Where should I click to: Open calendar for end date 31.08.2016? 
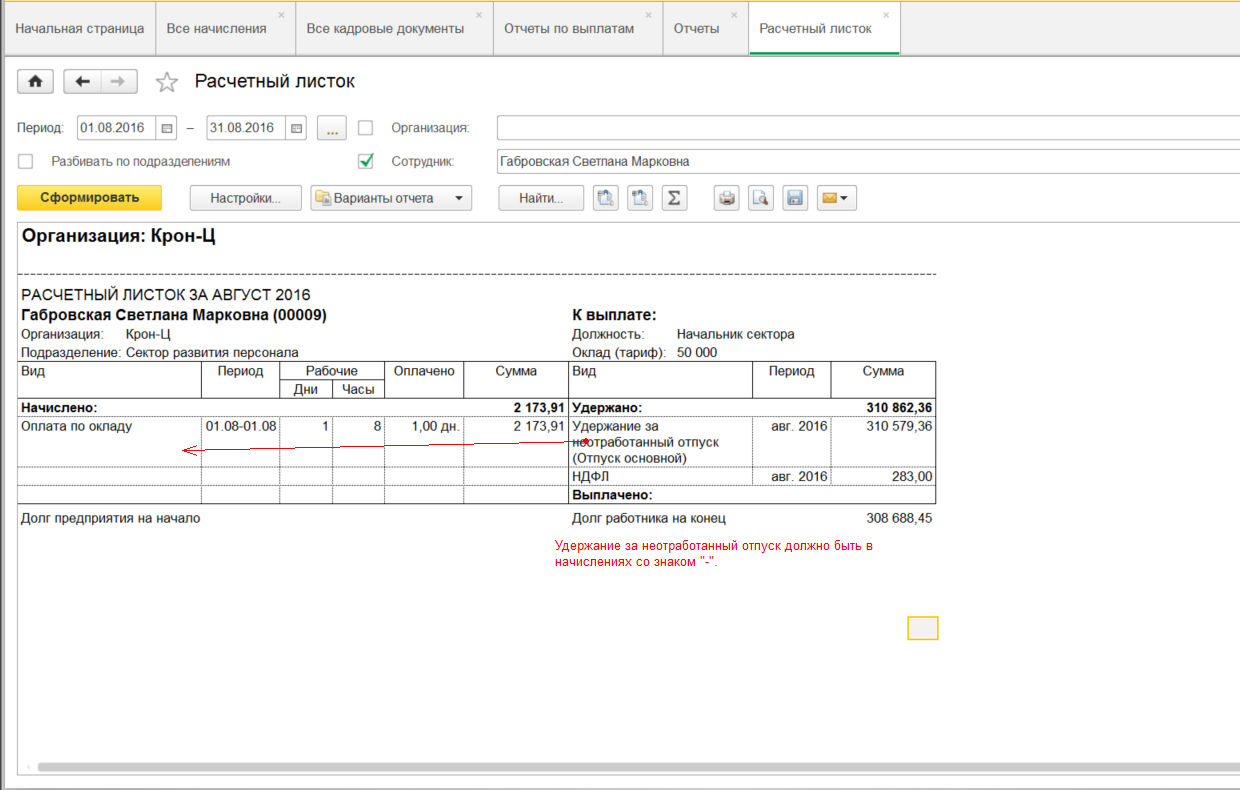296,128
